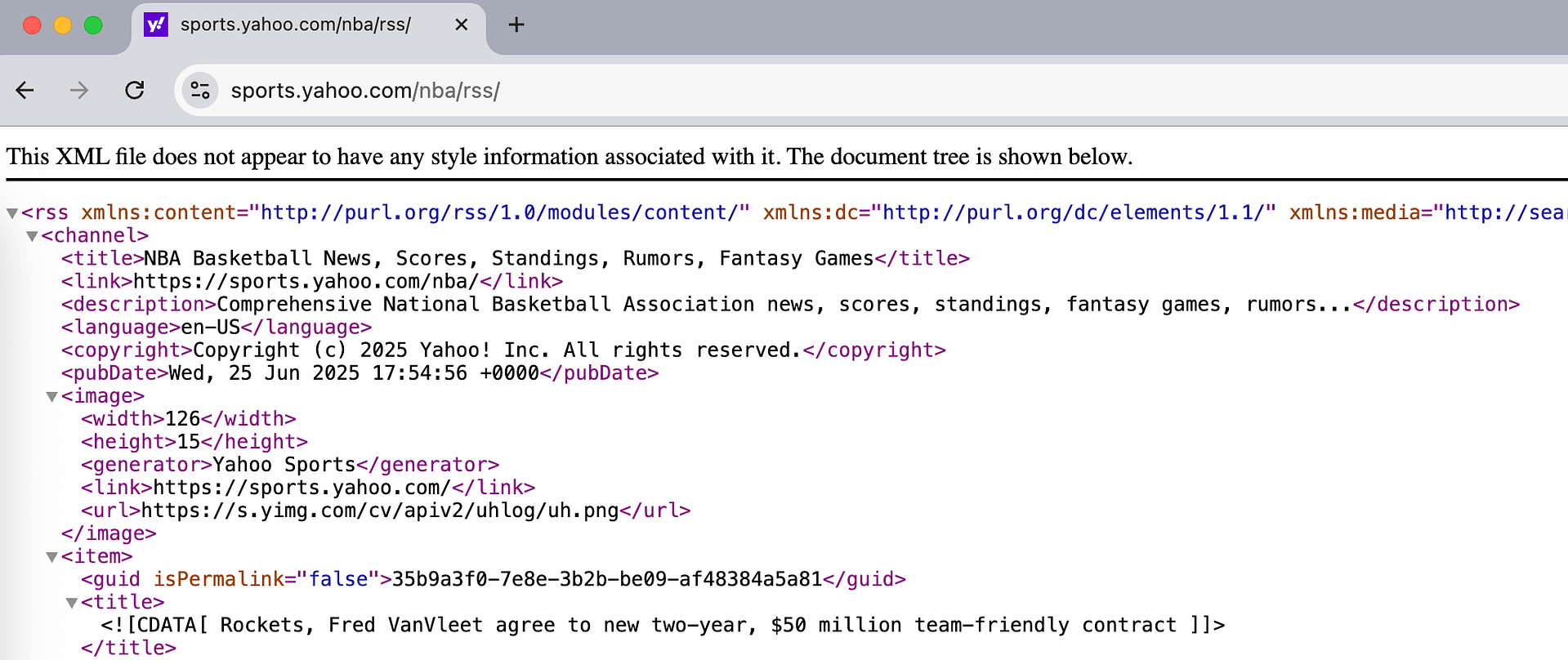1568x660 pixels.
Task: Click the guid value 35b9a3f0-7e8e-3b2b
Action: point(607,578)
